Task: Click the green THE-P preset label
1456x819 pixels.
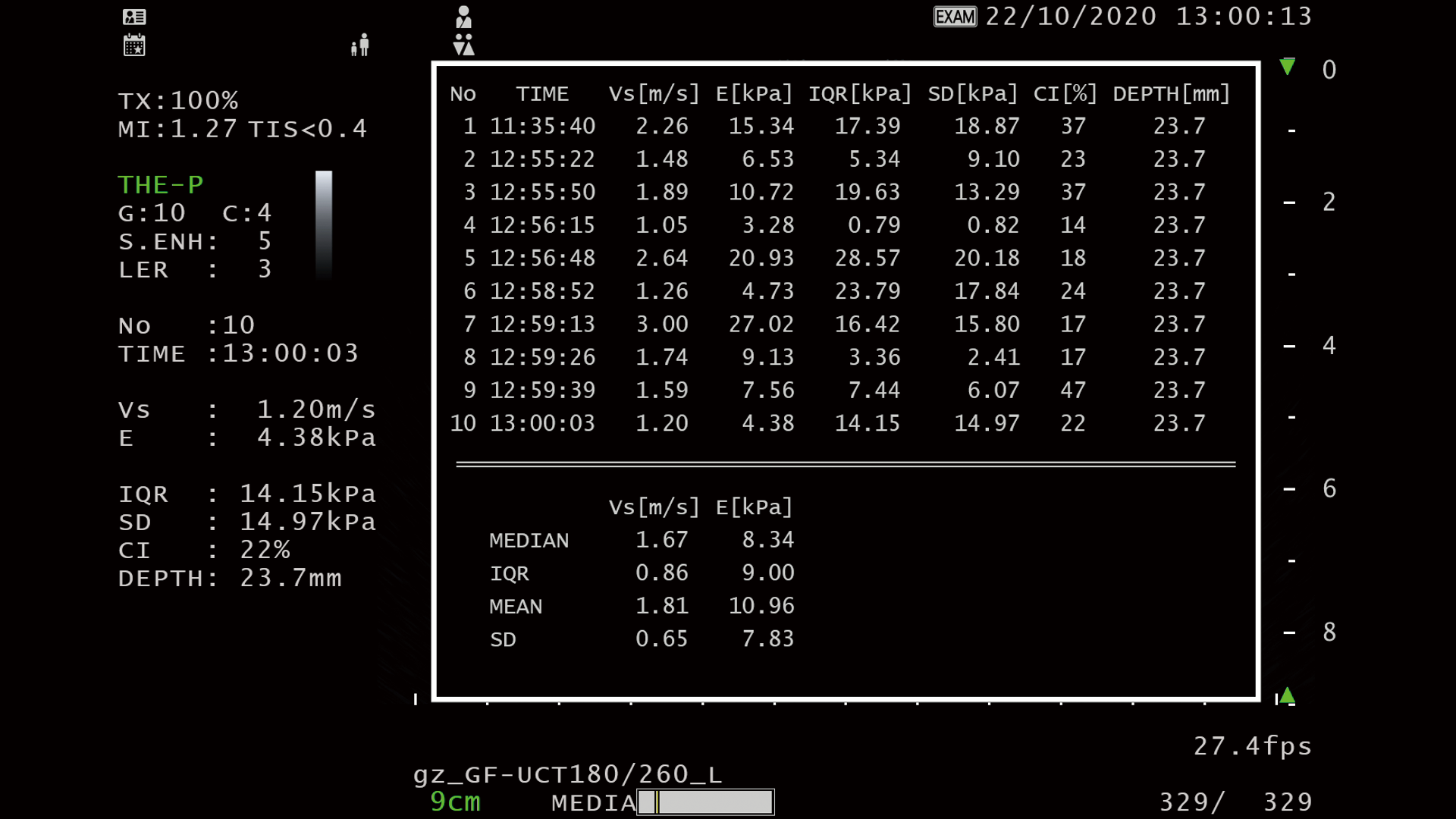Action: 161,185
